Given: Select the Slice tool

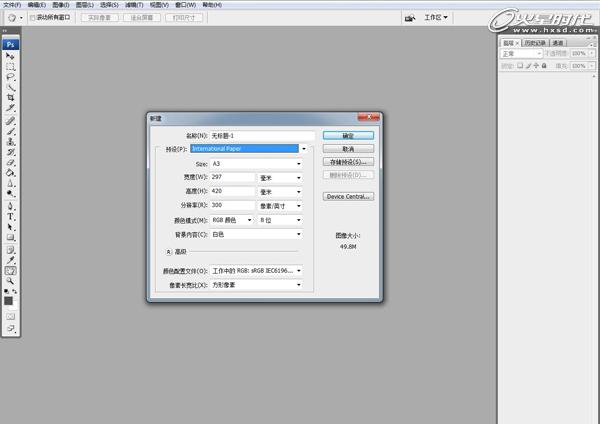Looking at the screenshot, I should (10, 108).
